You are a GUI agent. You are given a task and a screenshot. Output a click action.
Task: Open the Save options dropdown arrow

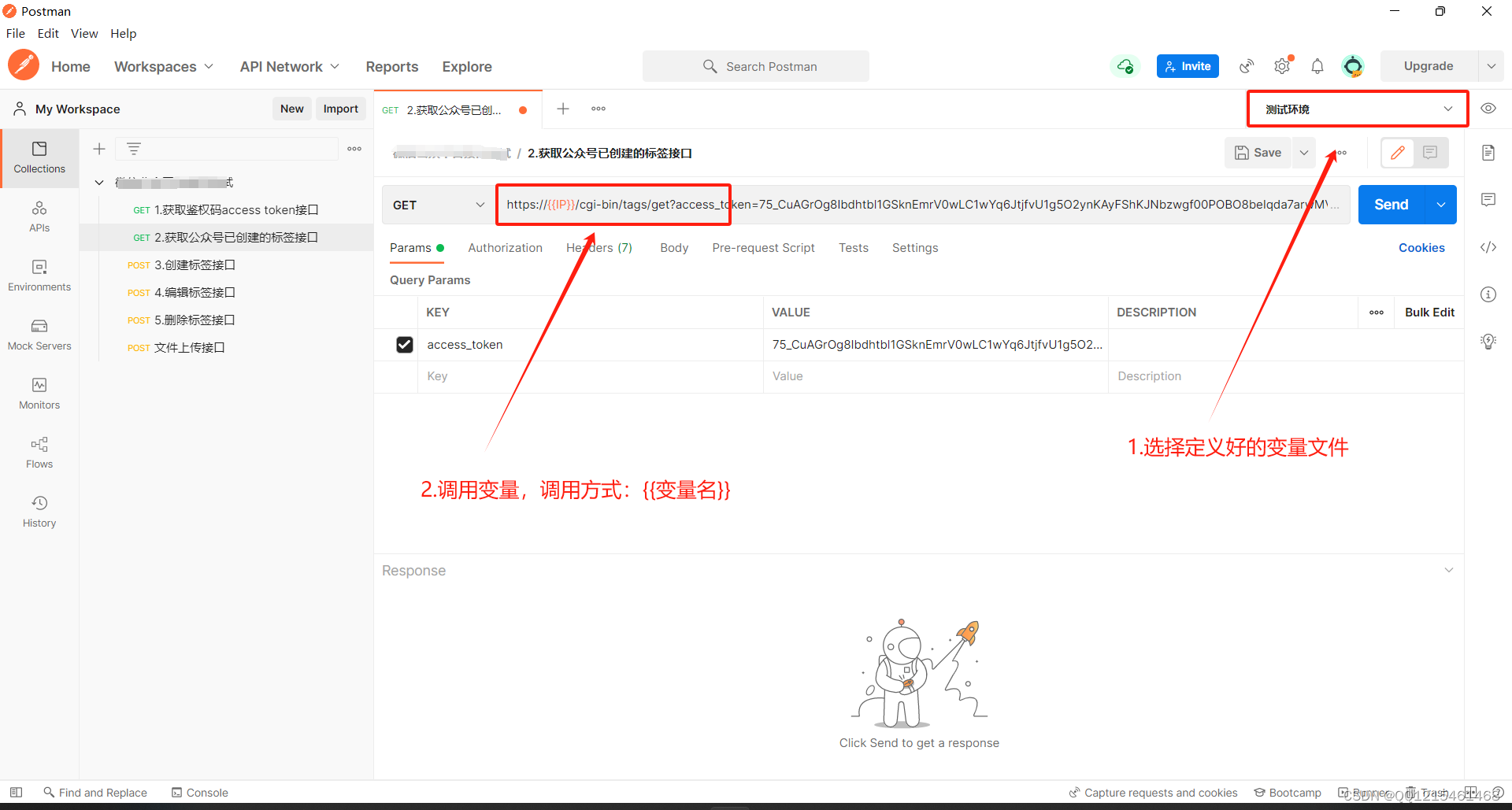coord(1304,153)
